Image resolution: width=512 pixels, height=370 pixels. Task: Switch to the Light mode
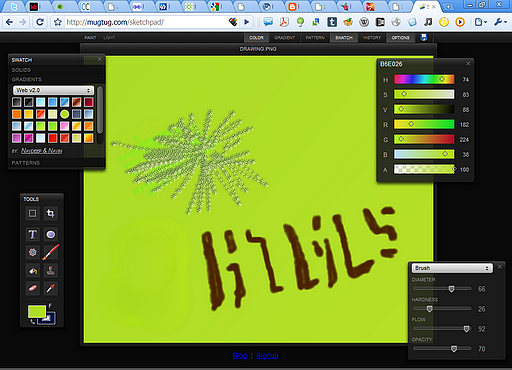(x=109, y=38)
